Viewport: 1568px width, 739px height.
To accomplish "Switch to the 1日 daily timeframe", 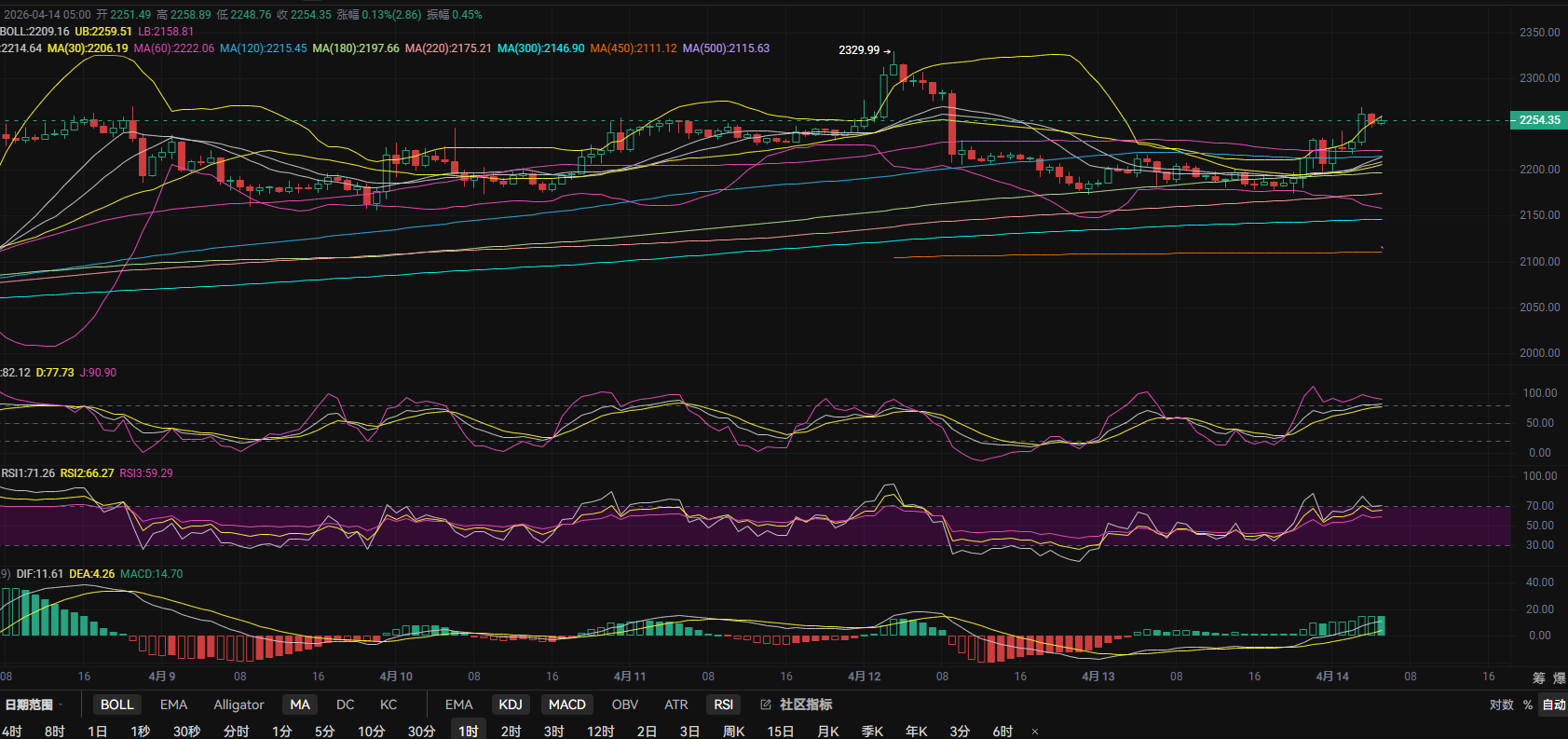I will [97, 732].
